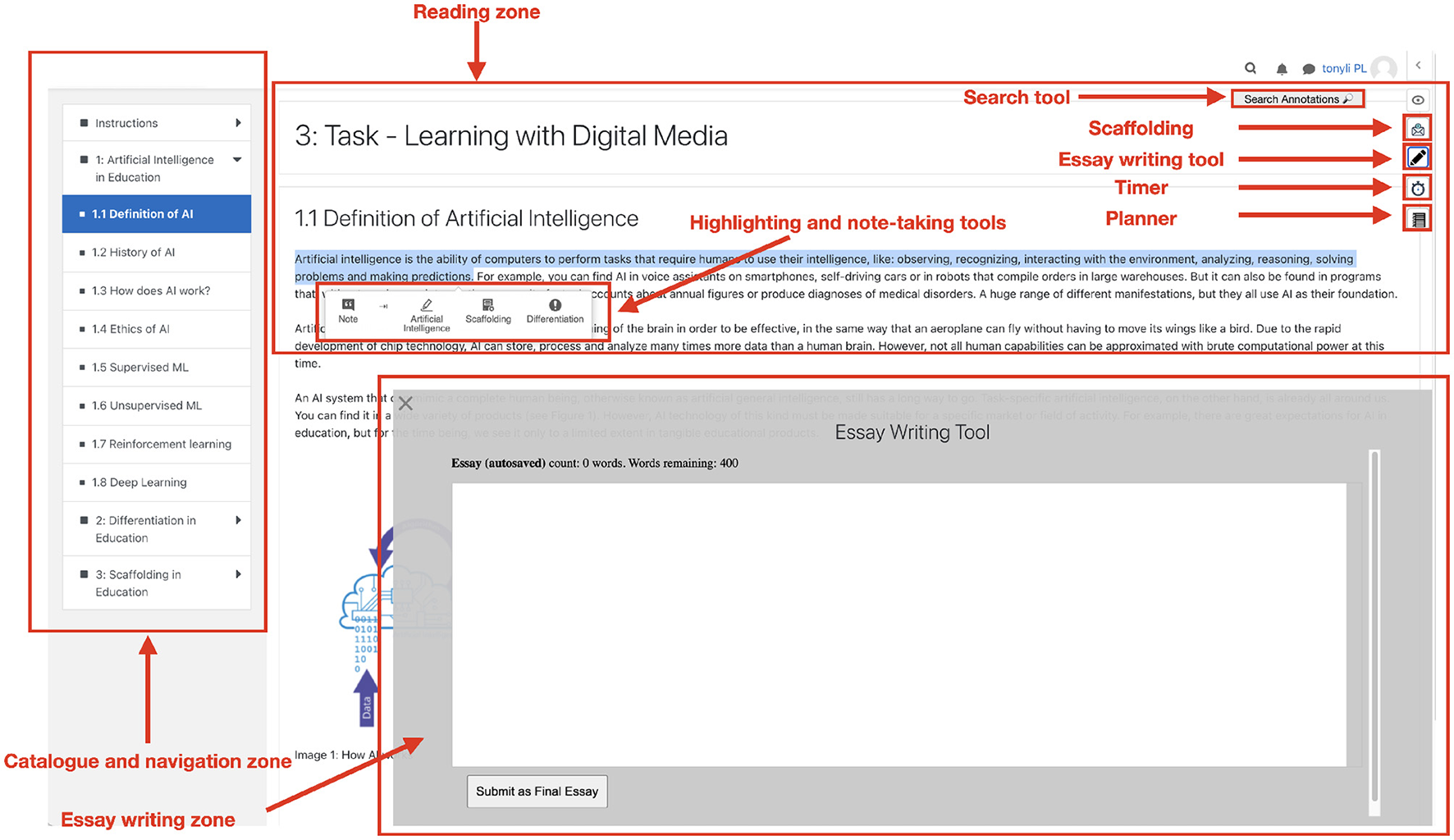Tag highlight as Artificial Intelligence

pos(426,315)
